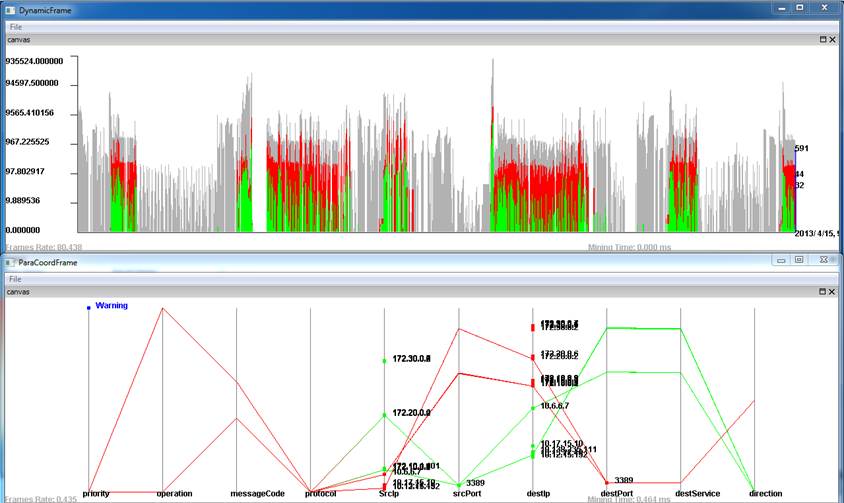Select the red node at destPort 3389

607,483
